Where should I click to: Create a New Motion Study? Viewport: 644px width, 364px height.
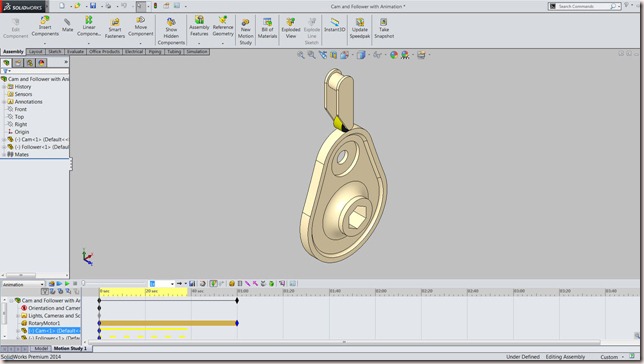pos(246,31)
